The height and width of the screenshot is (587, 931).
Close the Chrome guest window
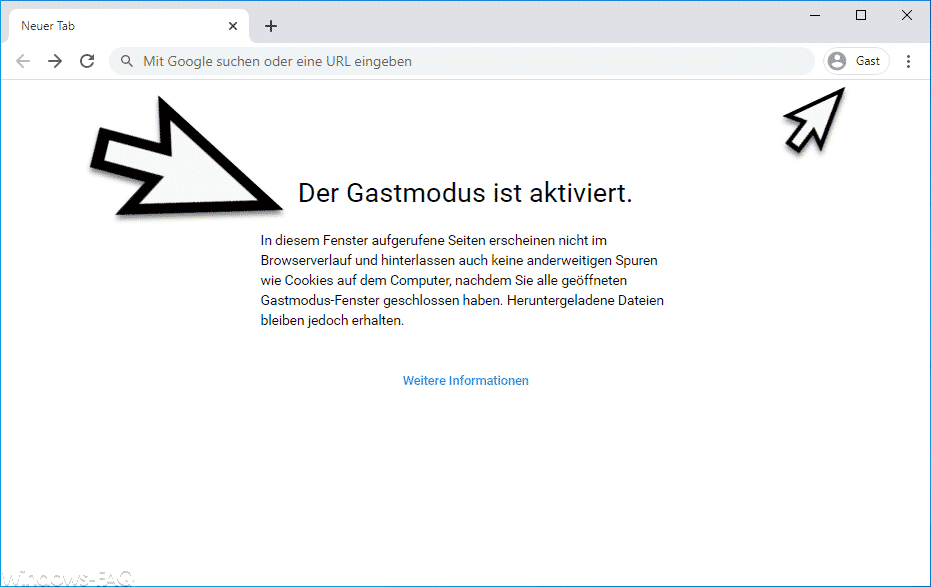coord(907,15)
